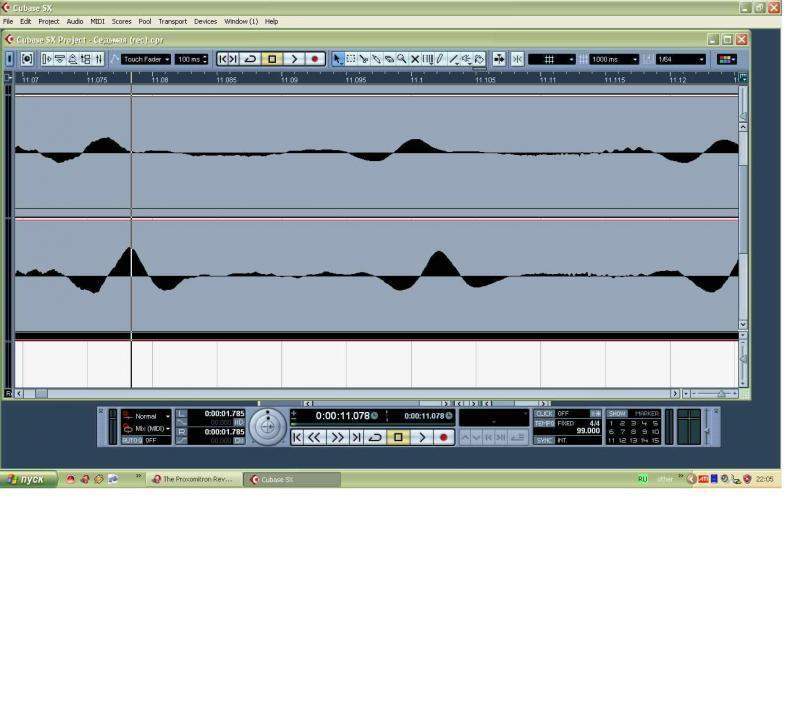Select the Scrub hand tool
Viewport: 800px width, 725px height.
(480, 59)
